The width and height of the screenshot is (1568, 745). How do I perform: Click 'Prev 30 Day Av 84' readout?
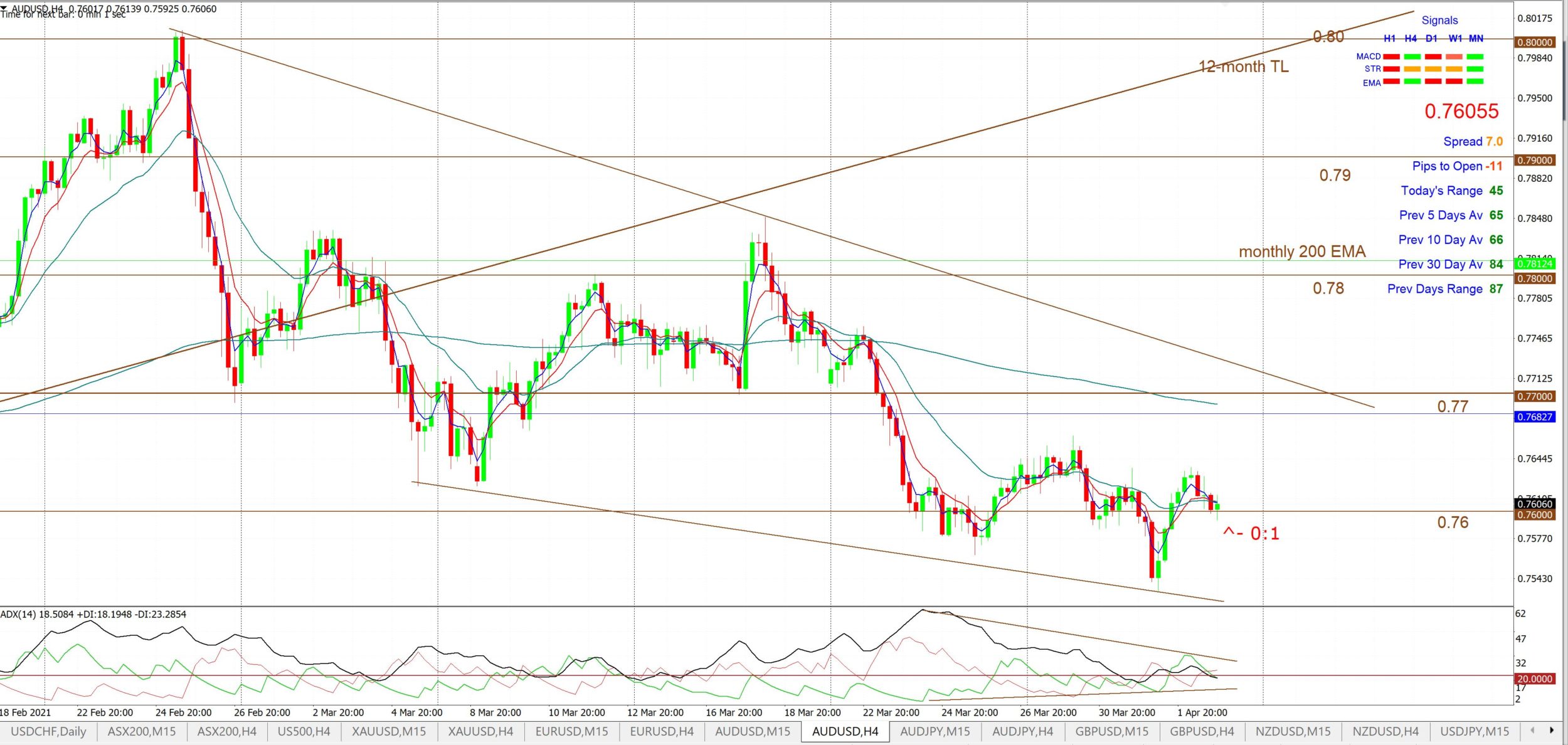1451,264
